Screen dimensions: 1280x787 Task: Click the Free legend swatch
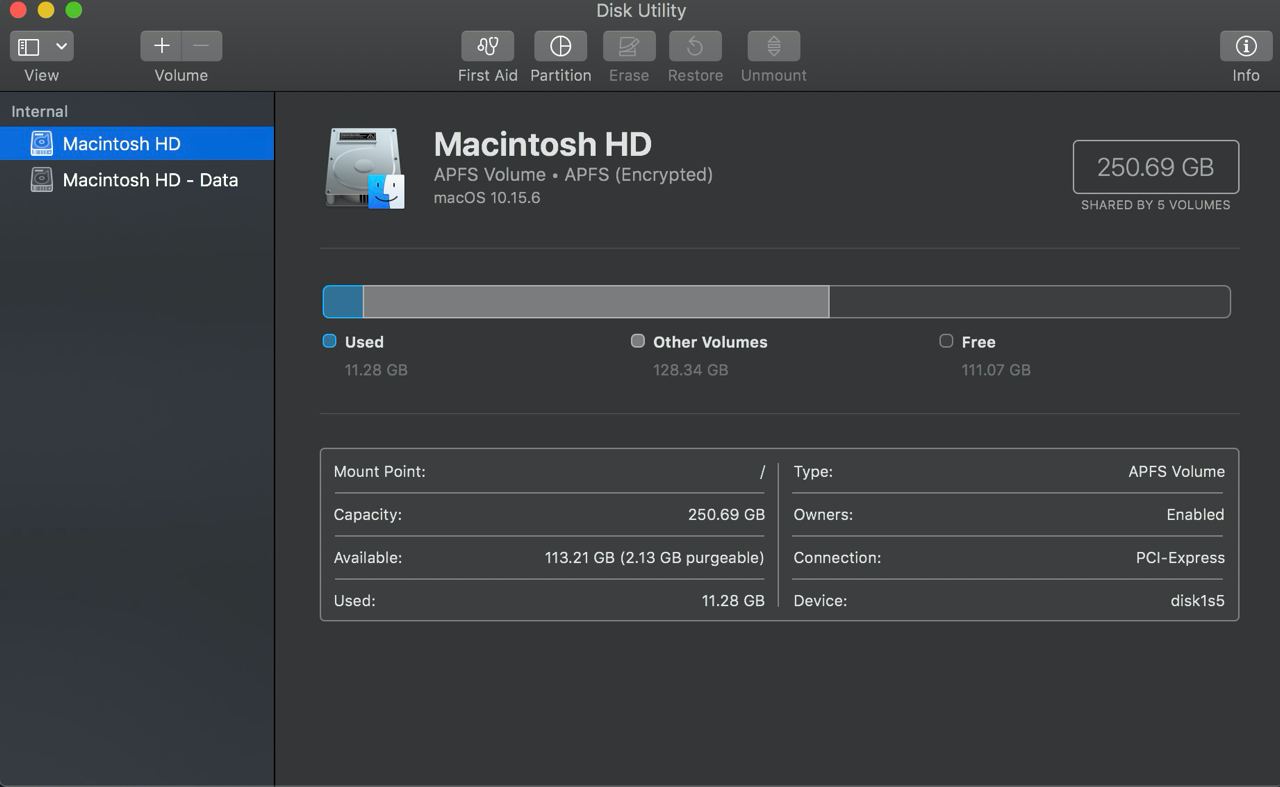coord(946,341)
